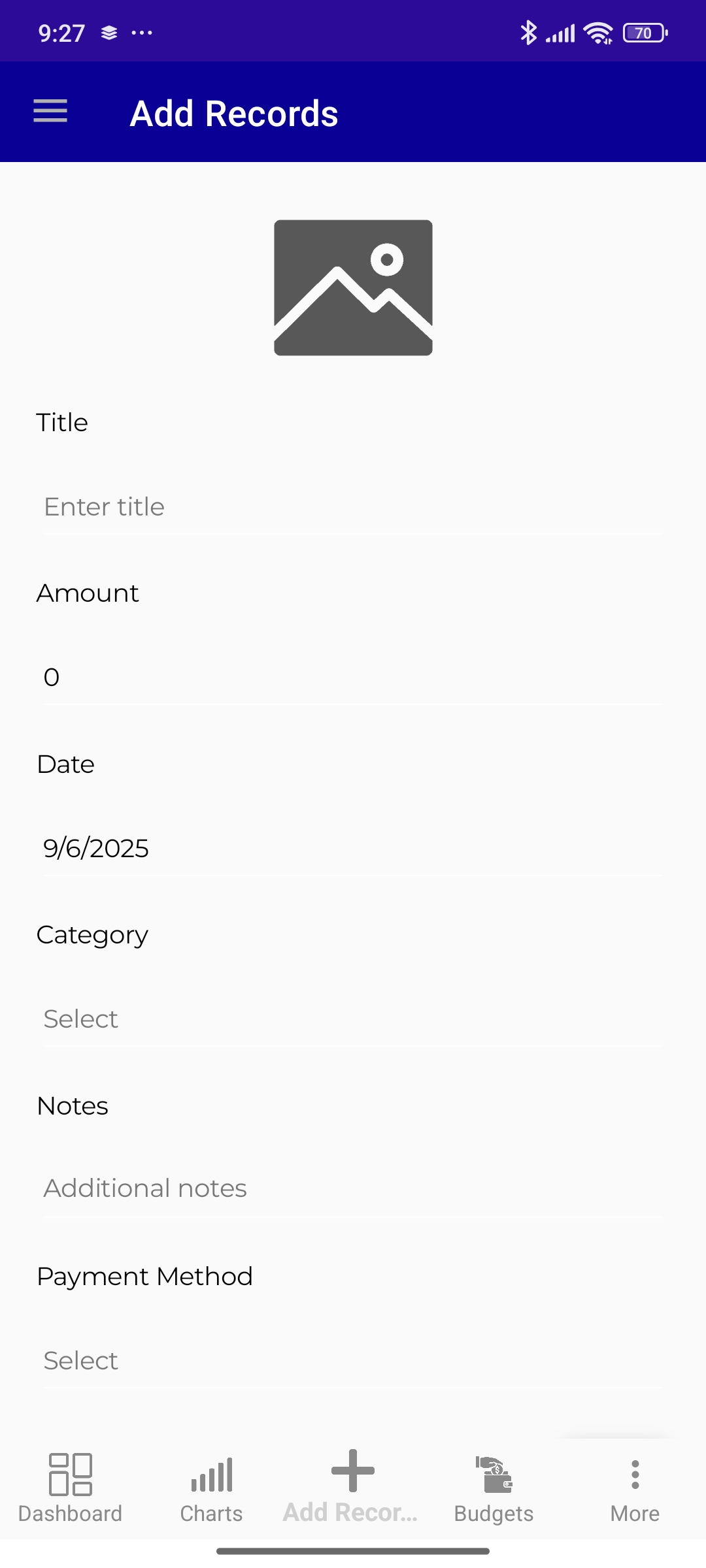Focus the Enter title field
The image size is (706, 1568).
353,507
